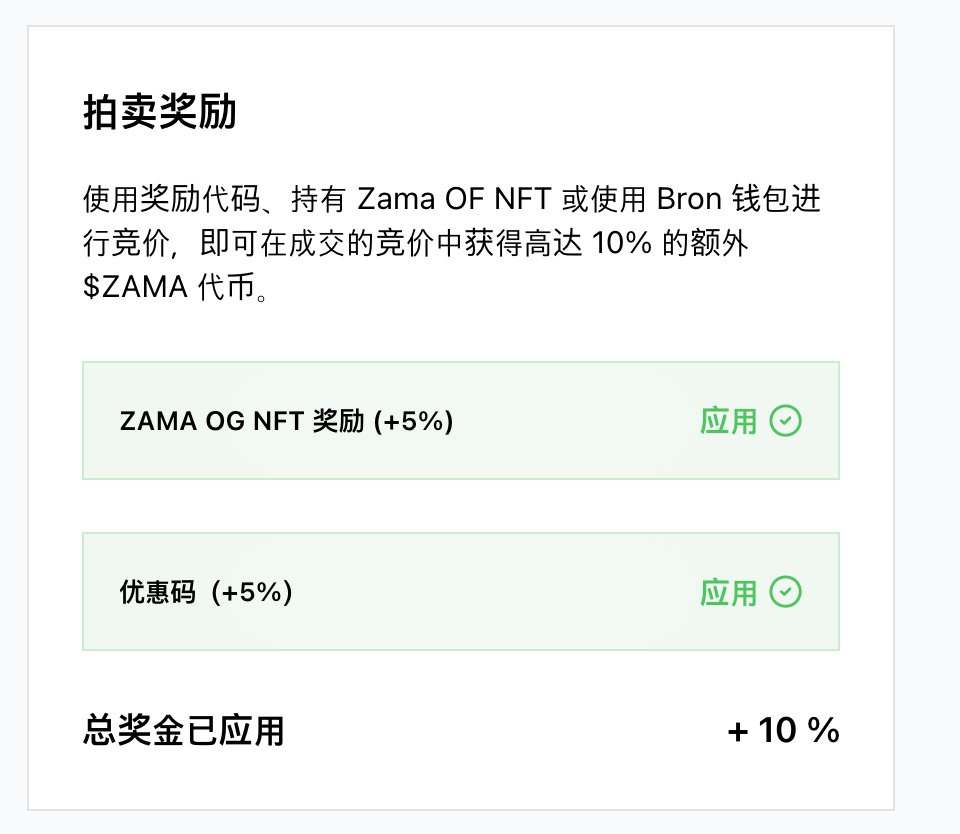Click empty middle area of 优惠码 box
This screenshot has width=960, height=834.
(480, 592)
